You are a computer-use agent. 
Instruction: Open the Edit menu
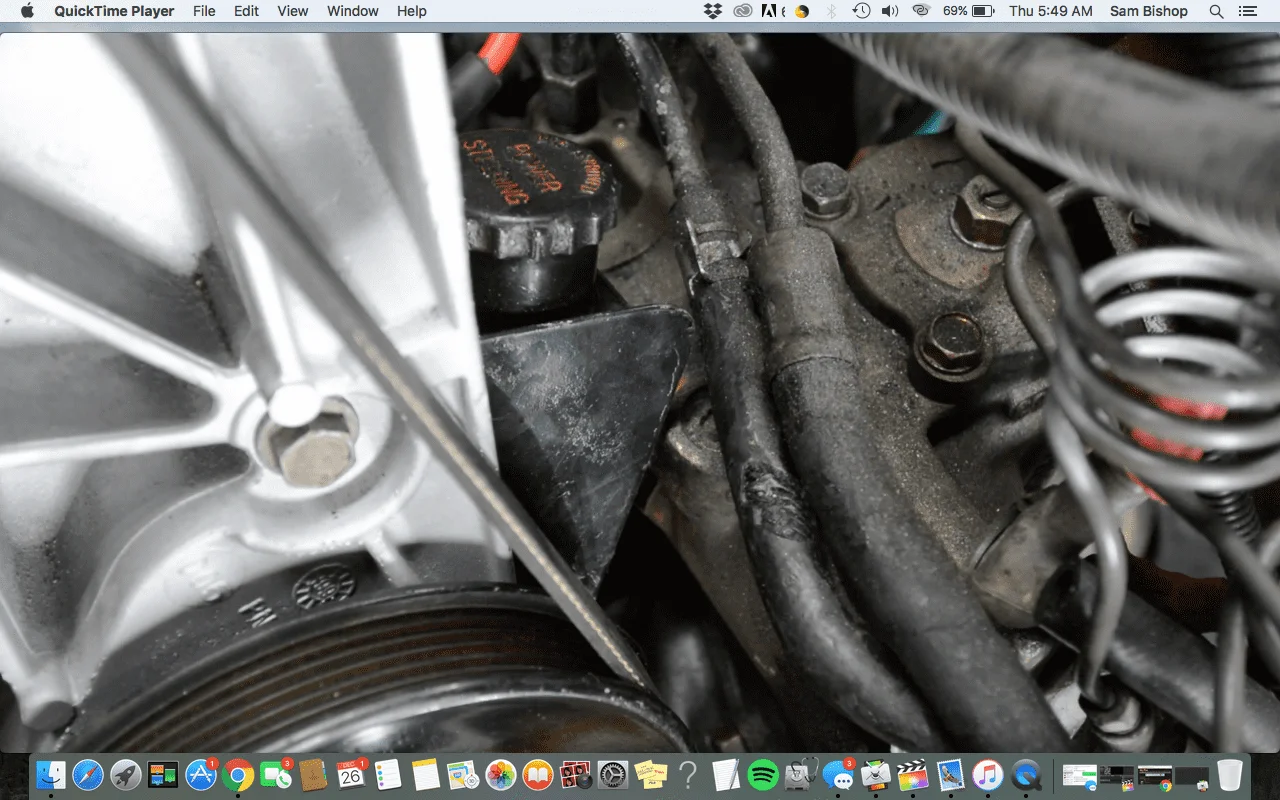[x=246, y=11]
